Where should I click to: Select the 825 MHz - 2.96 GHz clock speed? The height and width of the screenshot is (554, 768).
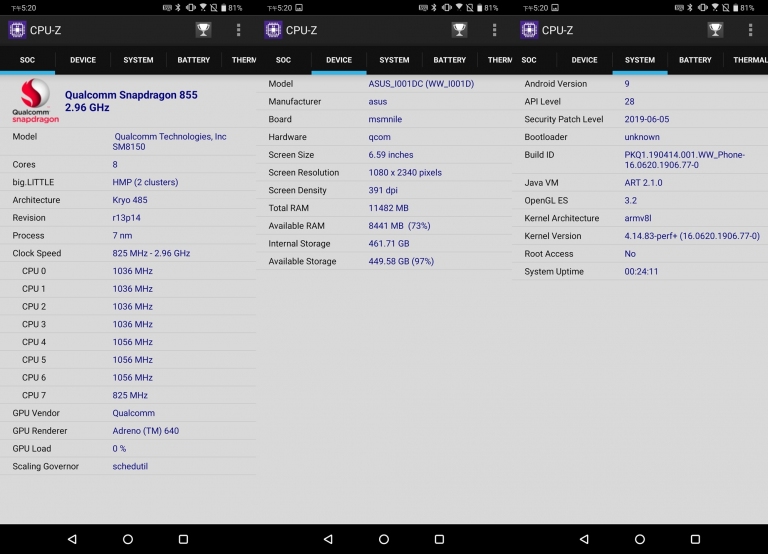[151, 253]
